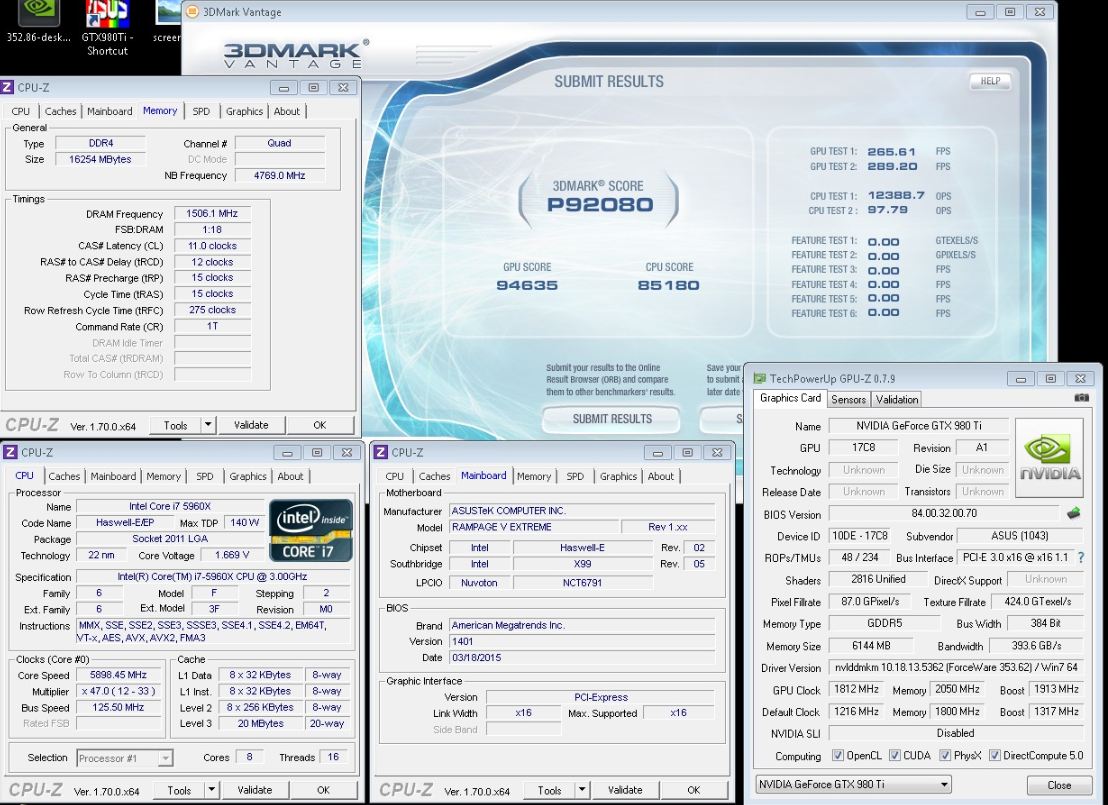Click the Core Speed value 5898.45 MHz
The height and width of the screenshot is (805, 1108).
118,675
